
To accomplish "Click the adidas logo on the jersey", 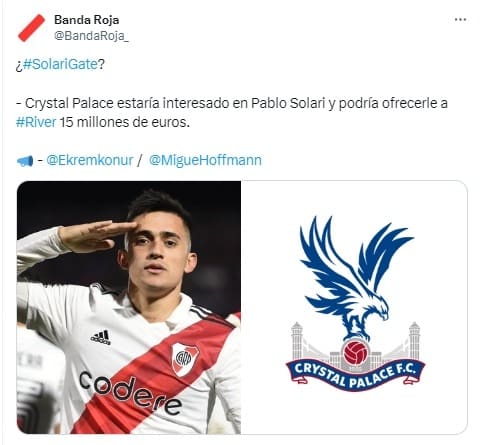I will click(101, 337).
